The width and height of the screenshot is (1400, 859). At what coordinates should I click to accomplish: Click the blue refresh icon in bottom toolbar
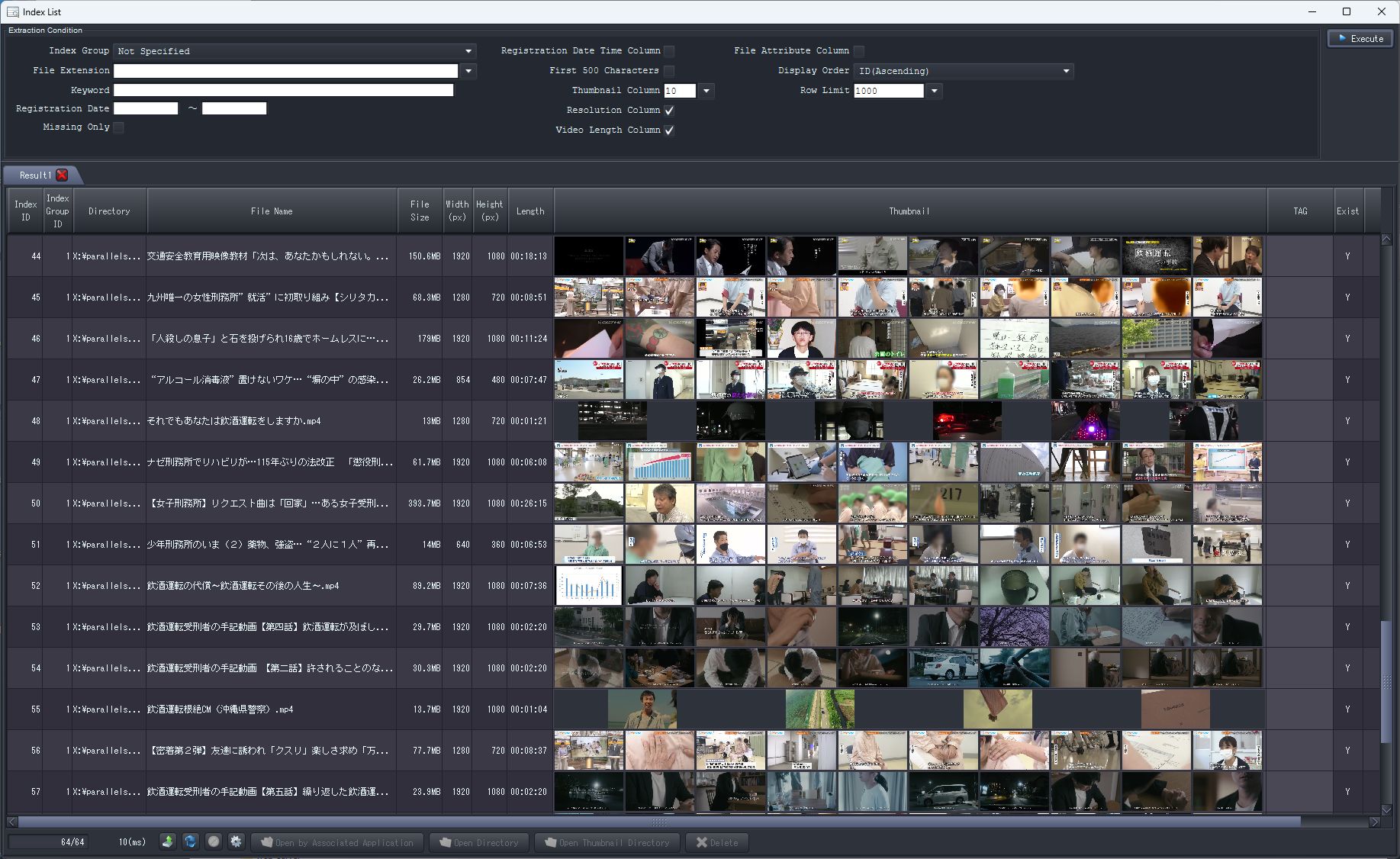191,841
